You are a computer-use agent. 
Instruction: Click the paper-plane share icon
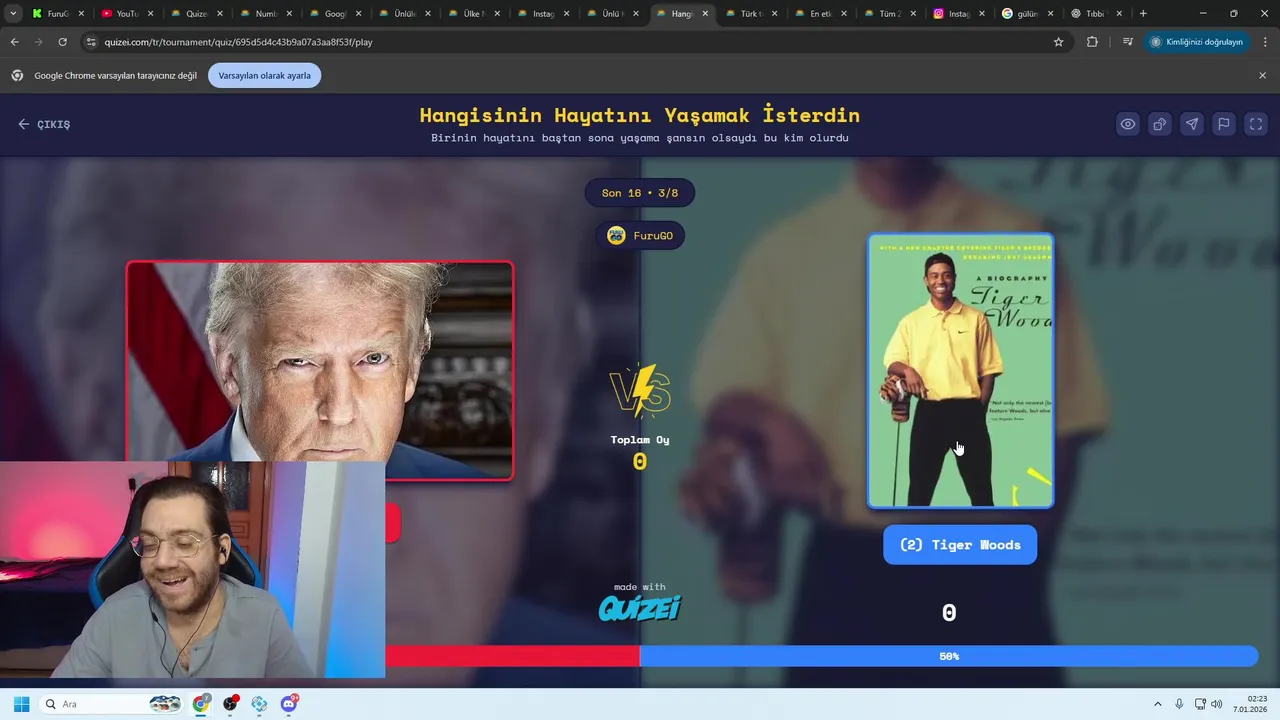[1192, 124]
